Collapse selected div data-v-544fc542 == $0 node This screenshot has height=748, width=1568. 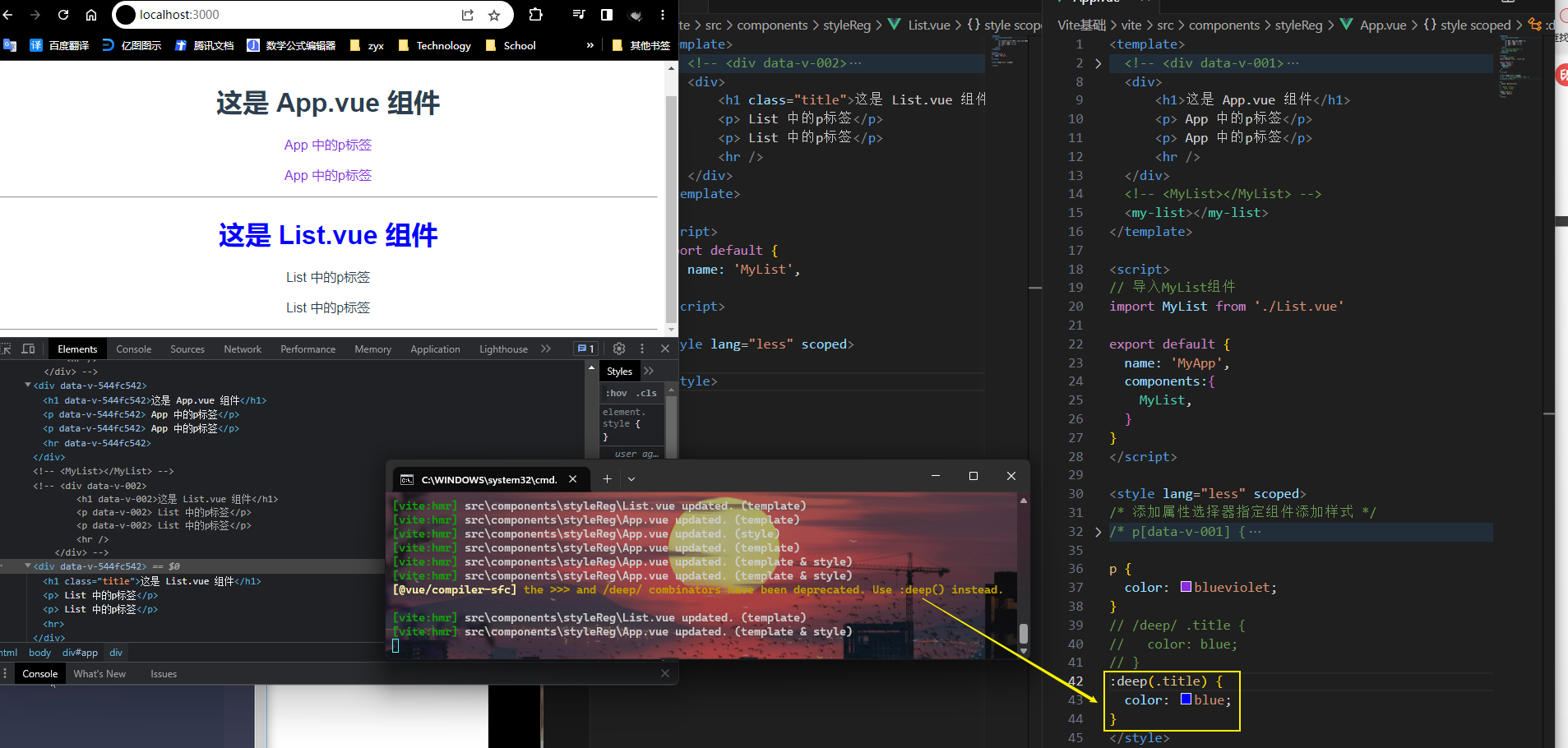click(28, 566)
